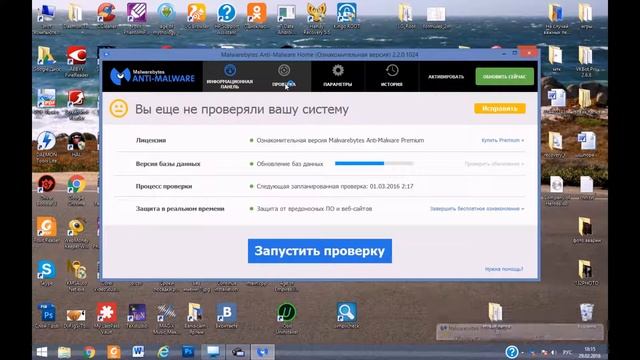640x360 pixels.
Task: Open the Информационная панель dashboard tab
Action: click(229, 76)
